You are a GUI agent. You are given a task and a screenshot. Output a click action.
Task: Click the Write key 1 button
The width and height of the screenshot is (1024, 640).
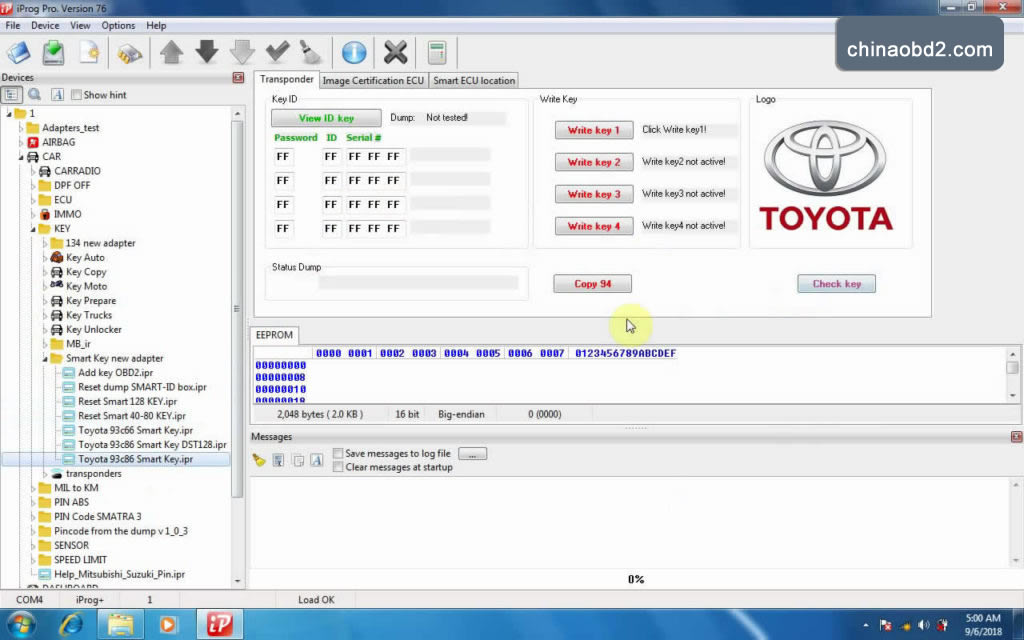(594, 130)
